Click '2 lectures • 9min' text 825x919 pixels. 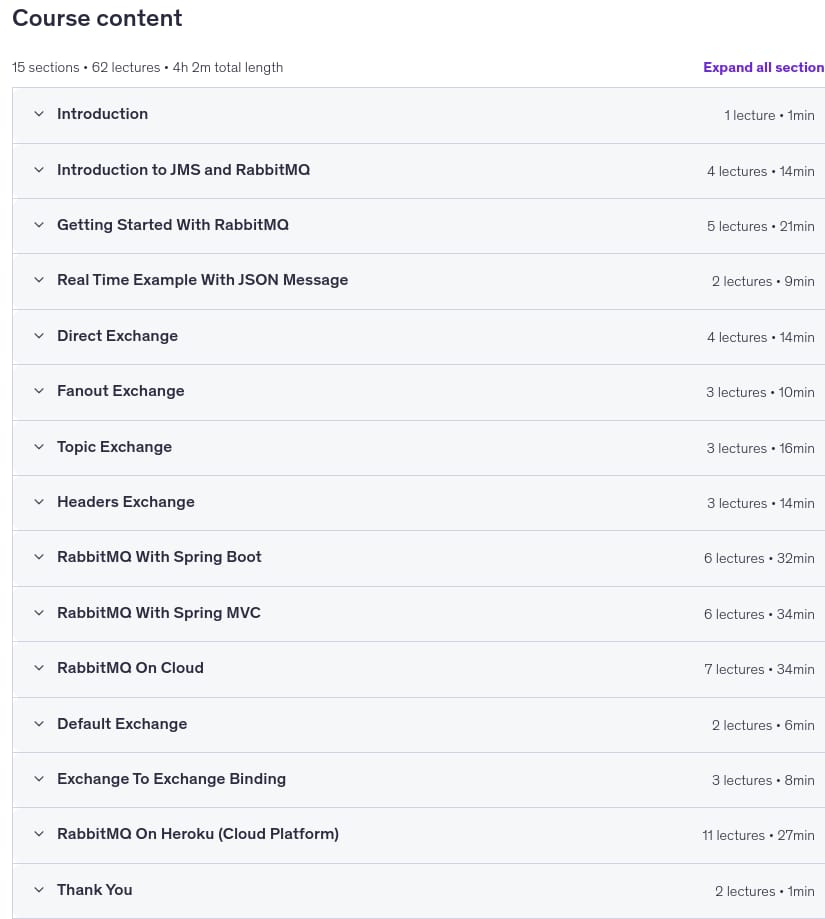pyautogui.click(x=763, y=281)
